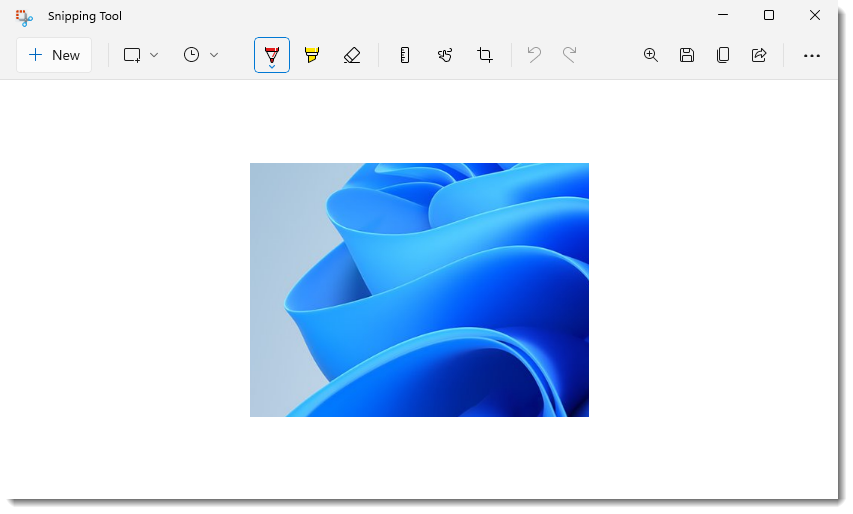The image size is (853, 514).
Task: Maximize the Snipping Tool window
Action: tap(769, 15)
